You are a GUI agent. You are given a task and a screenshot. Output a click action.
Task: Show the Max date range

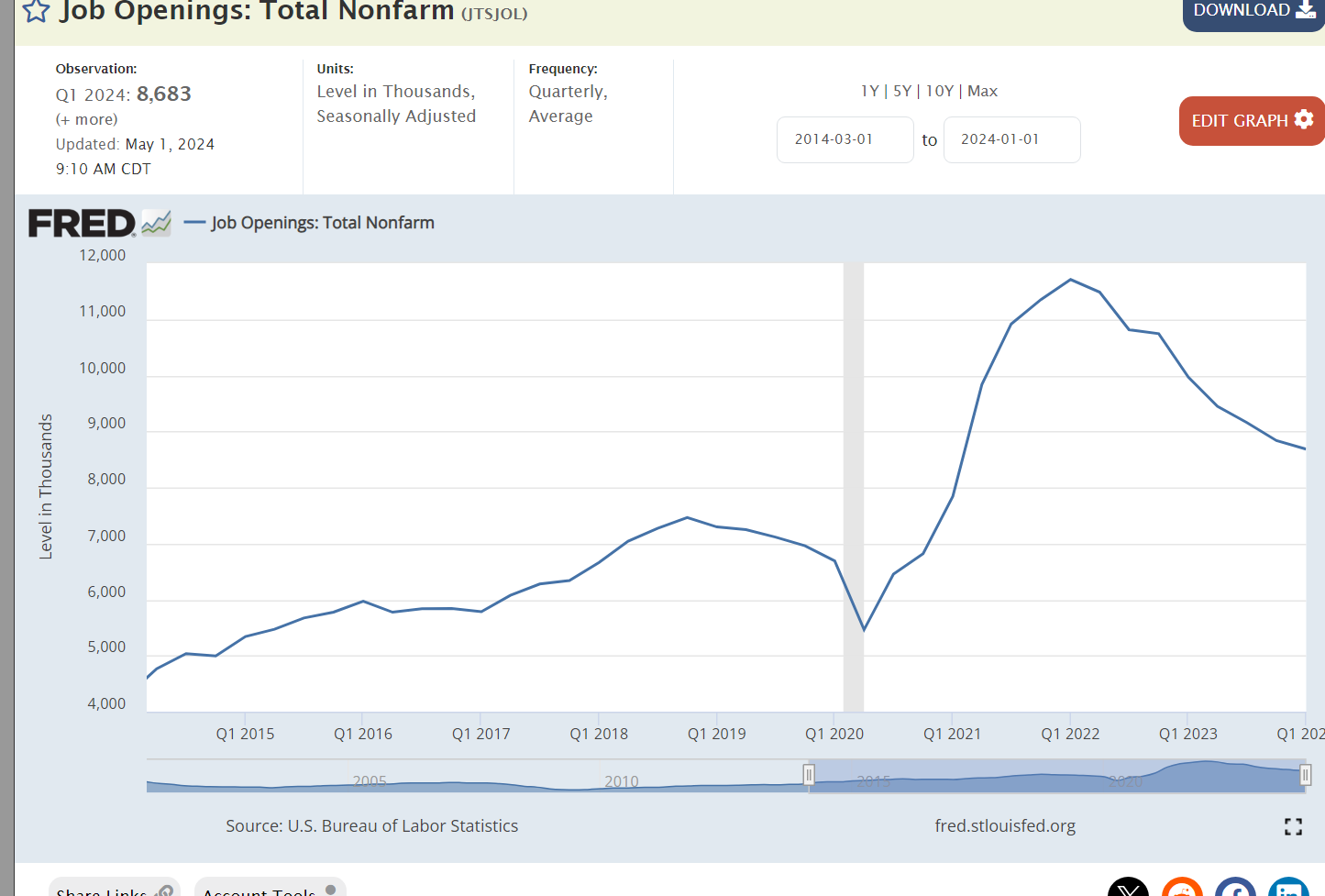tap(982, 91)
